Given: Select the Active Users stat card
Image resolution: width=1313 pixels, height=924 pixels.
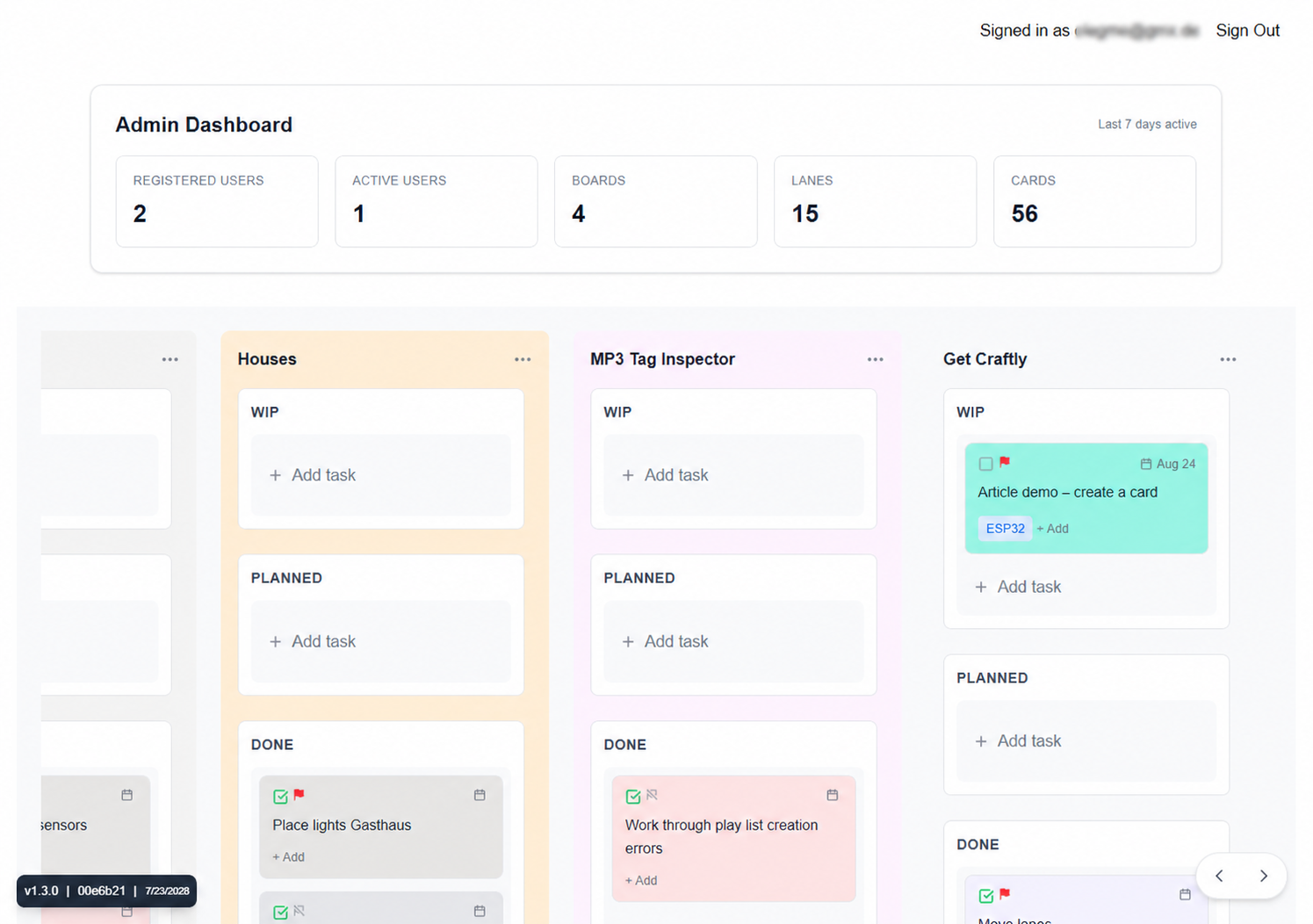Looking at the screenshot, I should tap(436, 201).
